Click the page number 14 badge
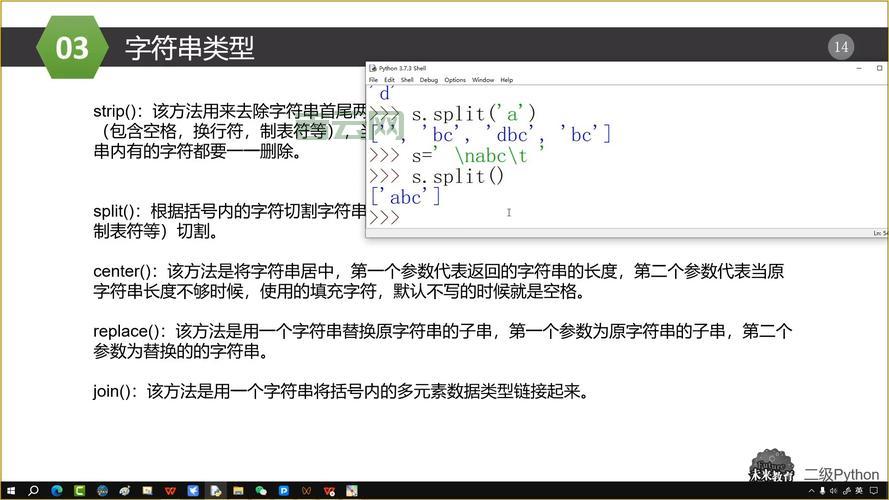889x500 pixels. coord(841,46)
